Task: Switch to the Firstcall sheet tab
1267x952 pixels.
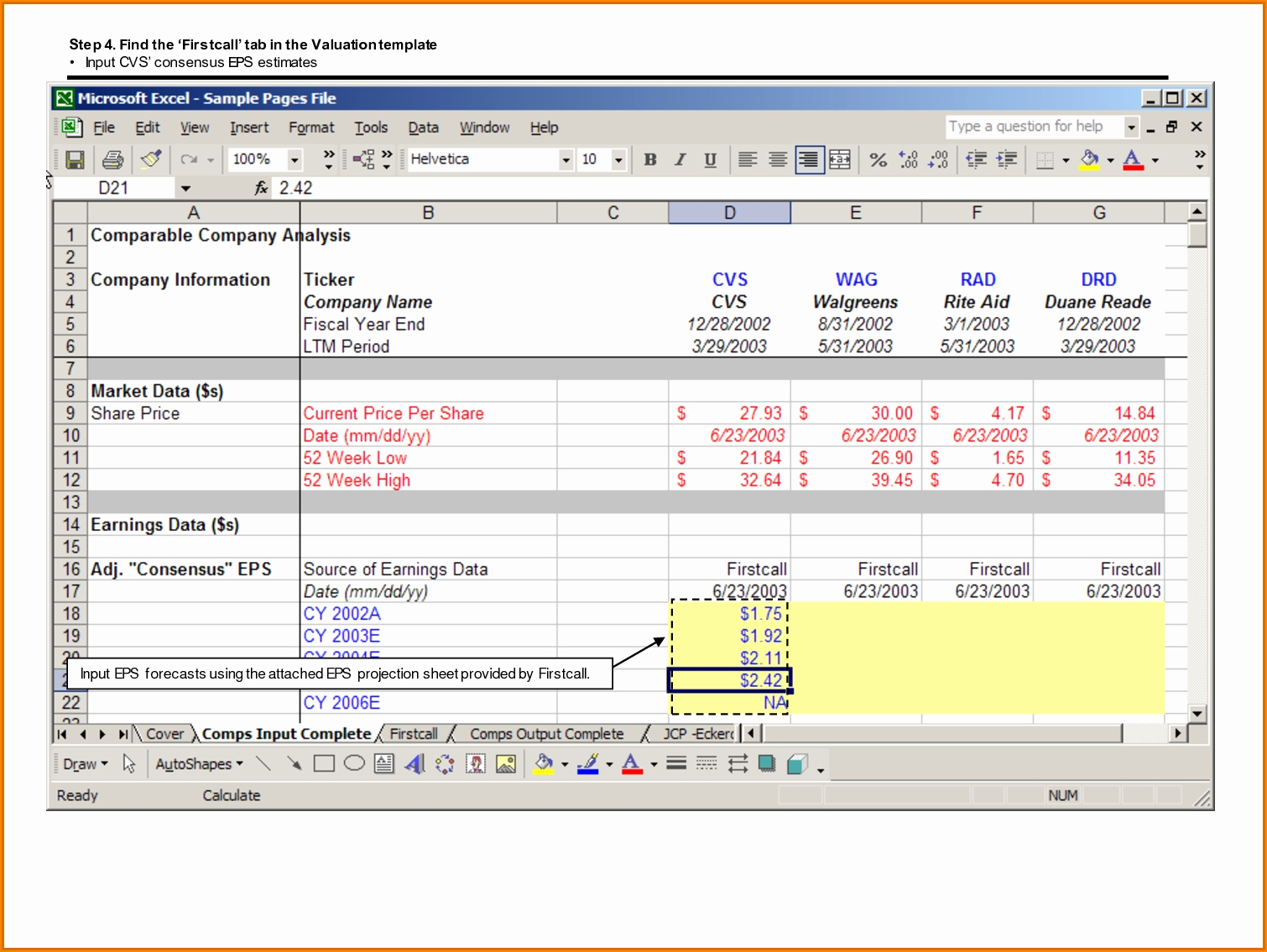Action: (x=414, y=734)
